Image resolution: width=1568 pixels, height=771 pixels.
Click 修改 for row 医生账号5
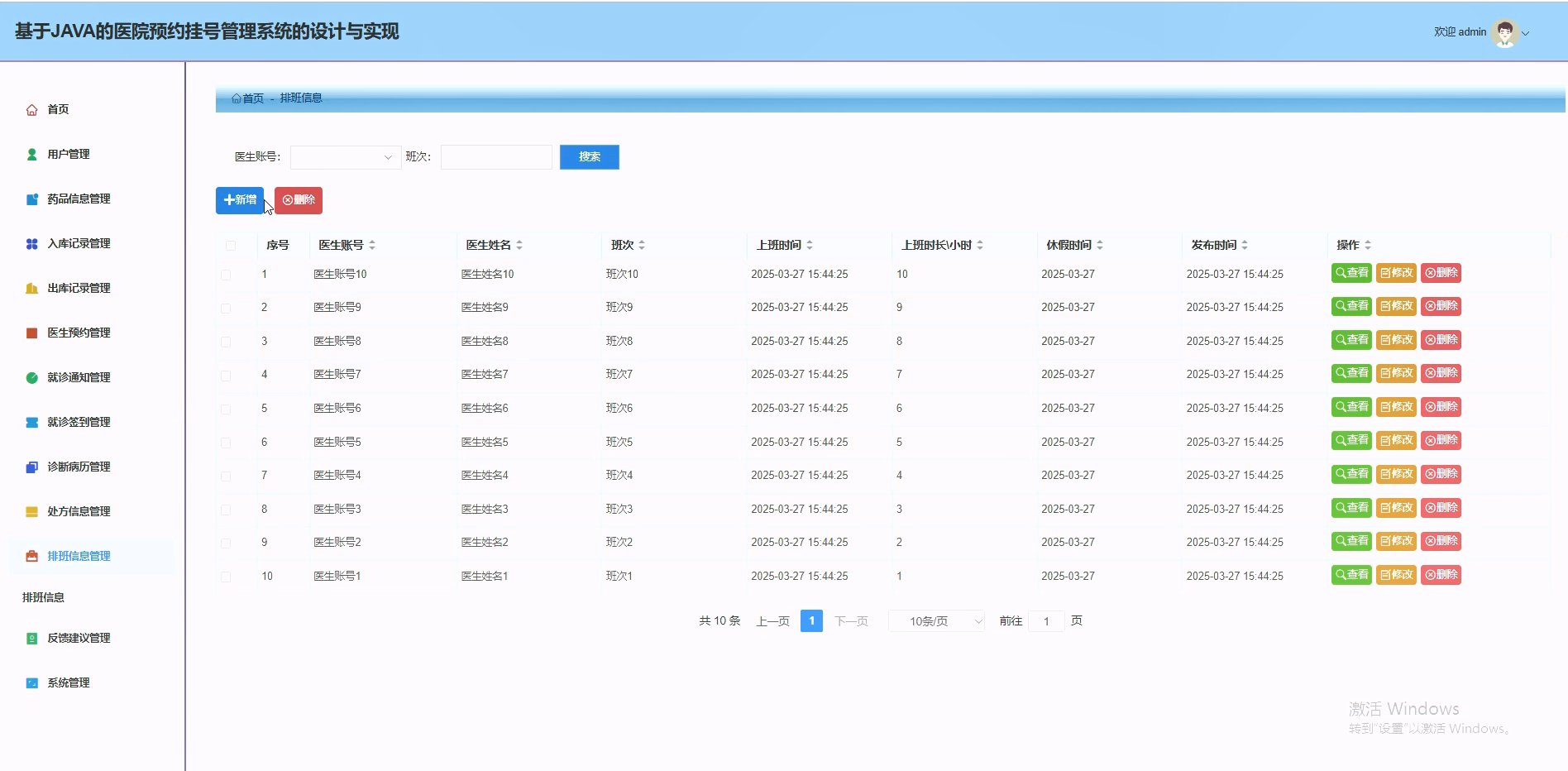pyautogui.click(x=1397, y=440)
